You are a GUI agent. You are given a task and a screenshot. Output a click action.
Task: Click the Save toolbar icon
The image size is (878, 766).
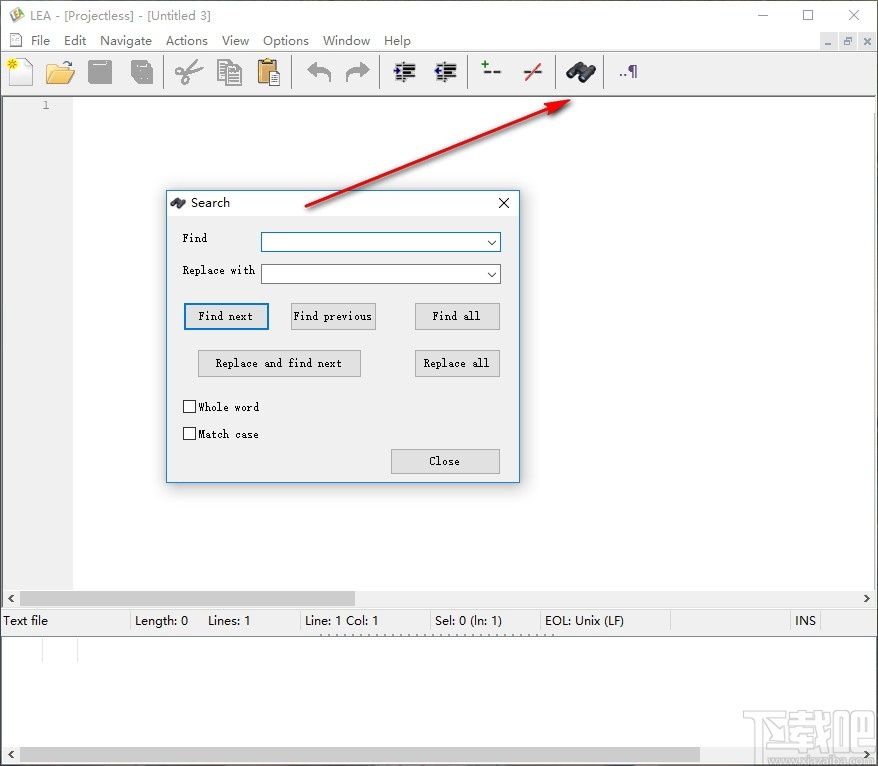coord(100,72)
